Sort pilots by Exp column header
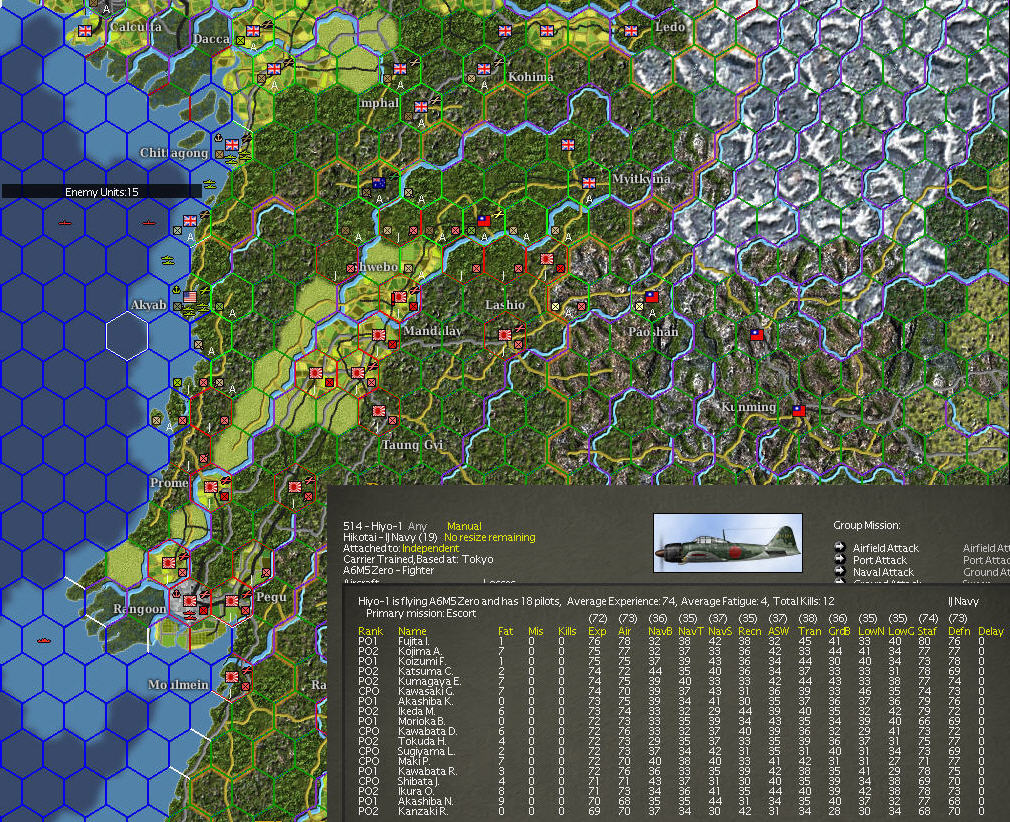The width and height of the screenshot is (1010, 822). pyautogui.click(x=597, y=631)
